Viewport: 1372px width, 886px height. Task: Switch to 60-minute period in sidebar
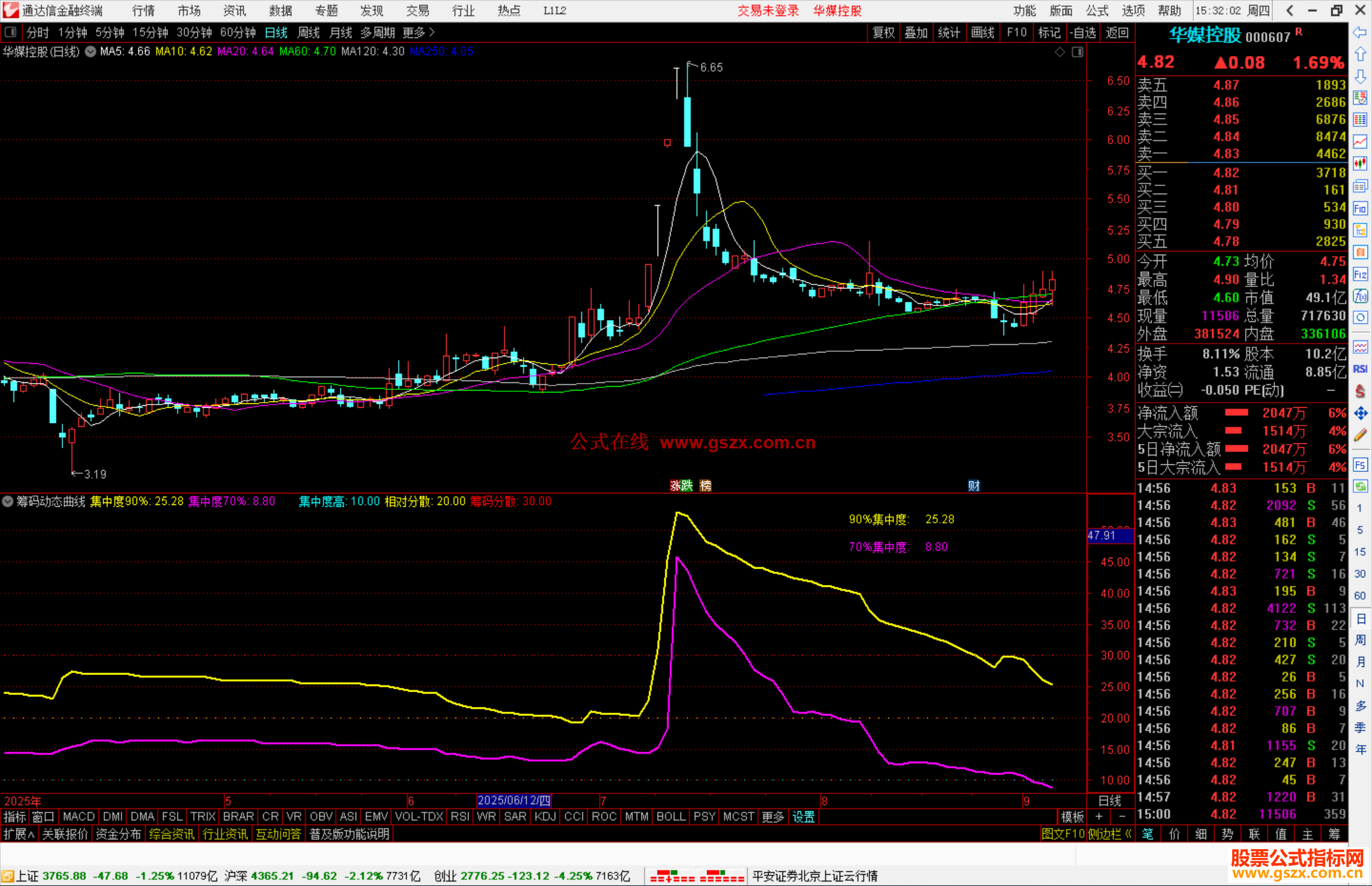click(x=1360, y=596)
